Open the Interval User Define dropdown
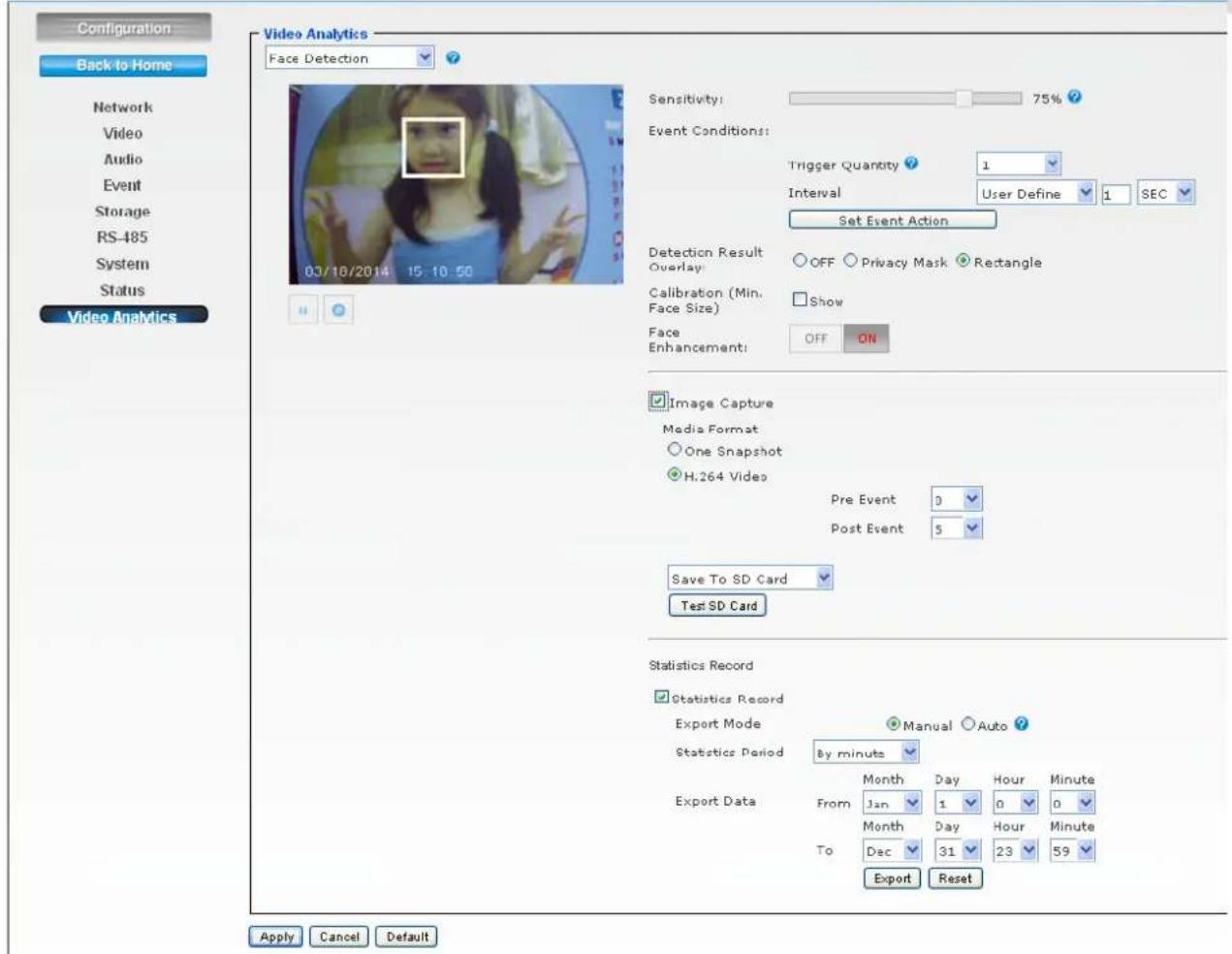 click(1036, 193)
